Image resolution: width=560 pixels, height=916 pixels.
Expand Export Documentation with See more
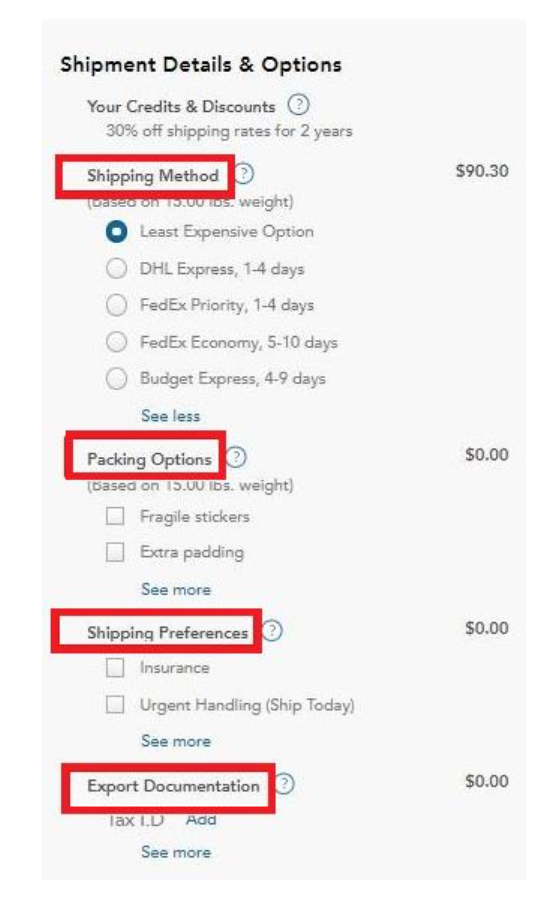(x=176, y=852)
